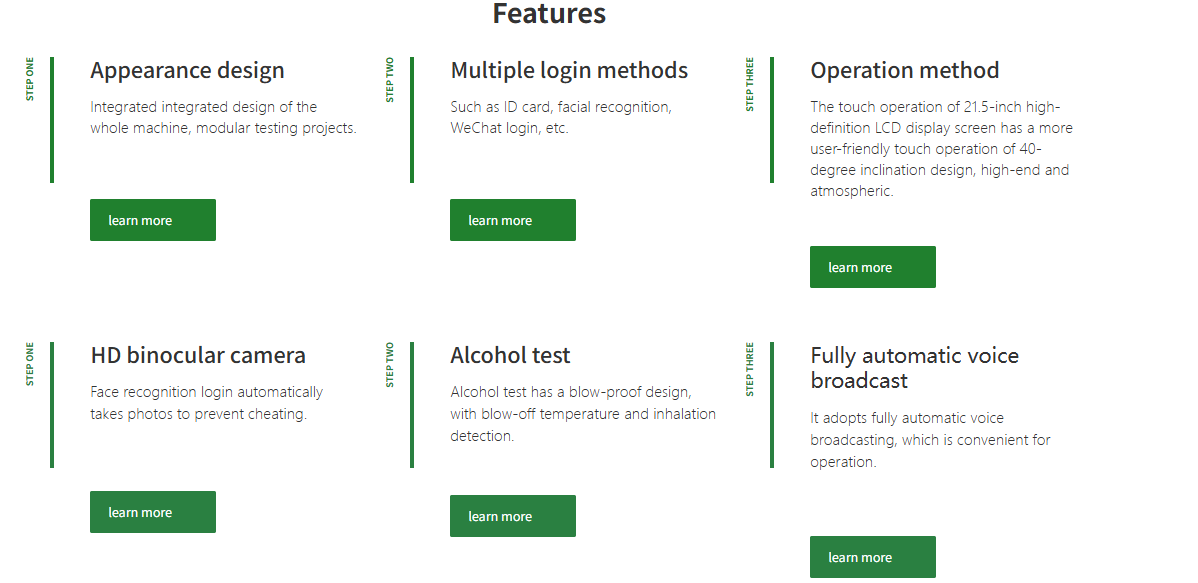
Task: Click learn more under Multiple login methods
Action: (512, 220)
